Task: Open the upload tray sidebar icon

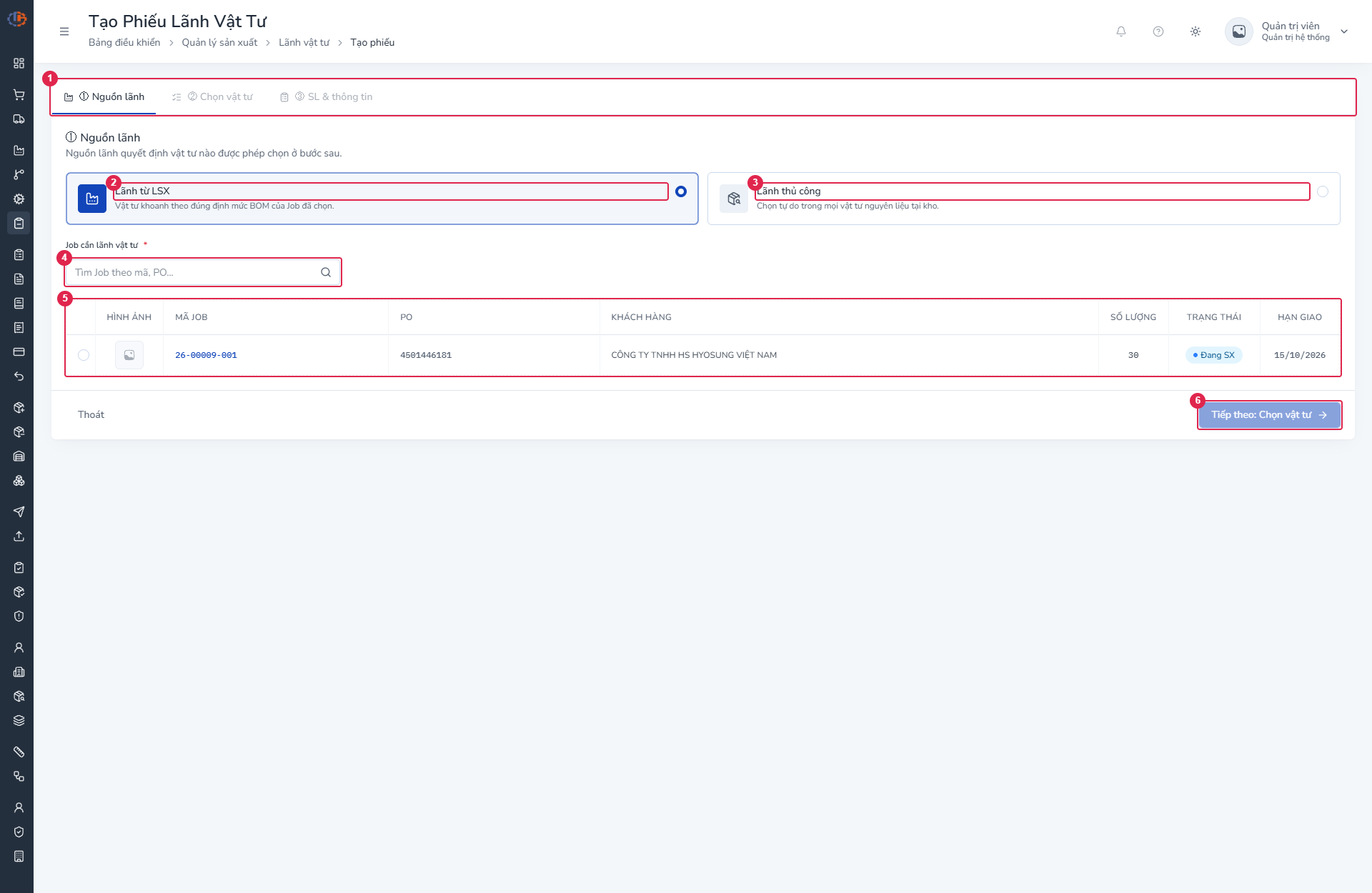Action: coord(19,537)
